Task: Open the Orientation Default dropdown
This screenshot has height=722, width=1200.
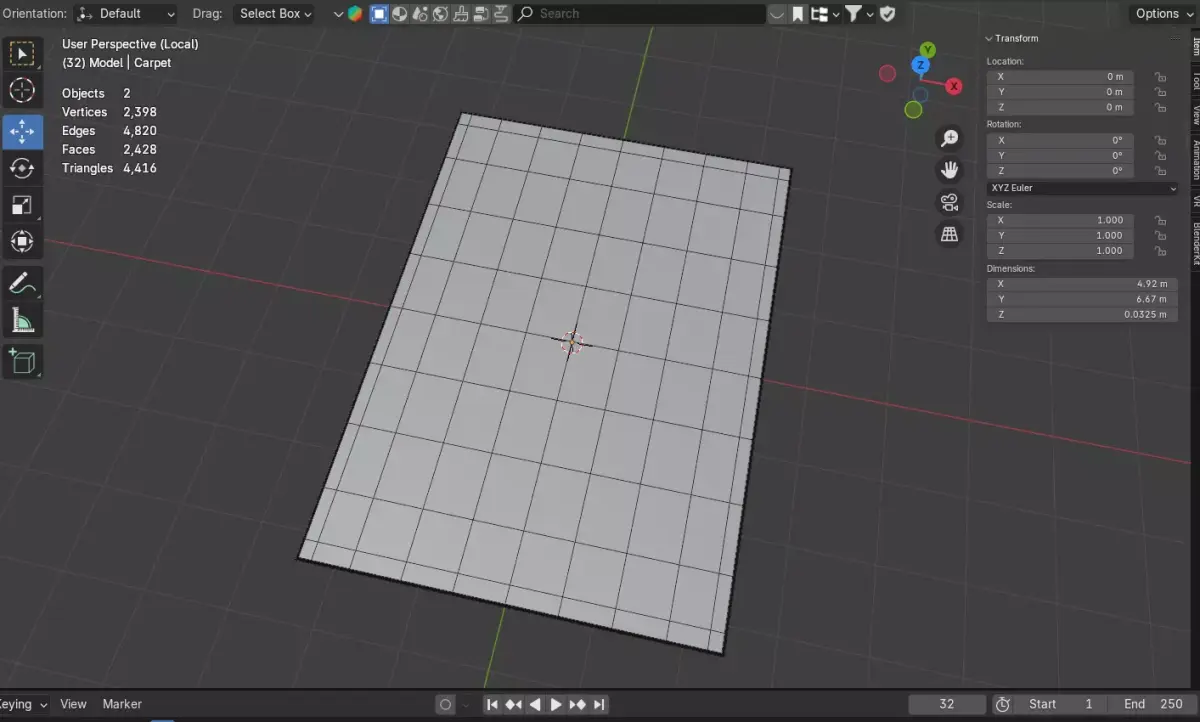Action: coord(126,14)
